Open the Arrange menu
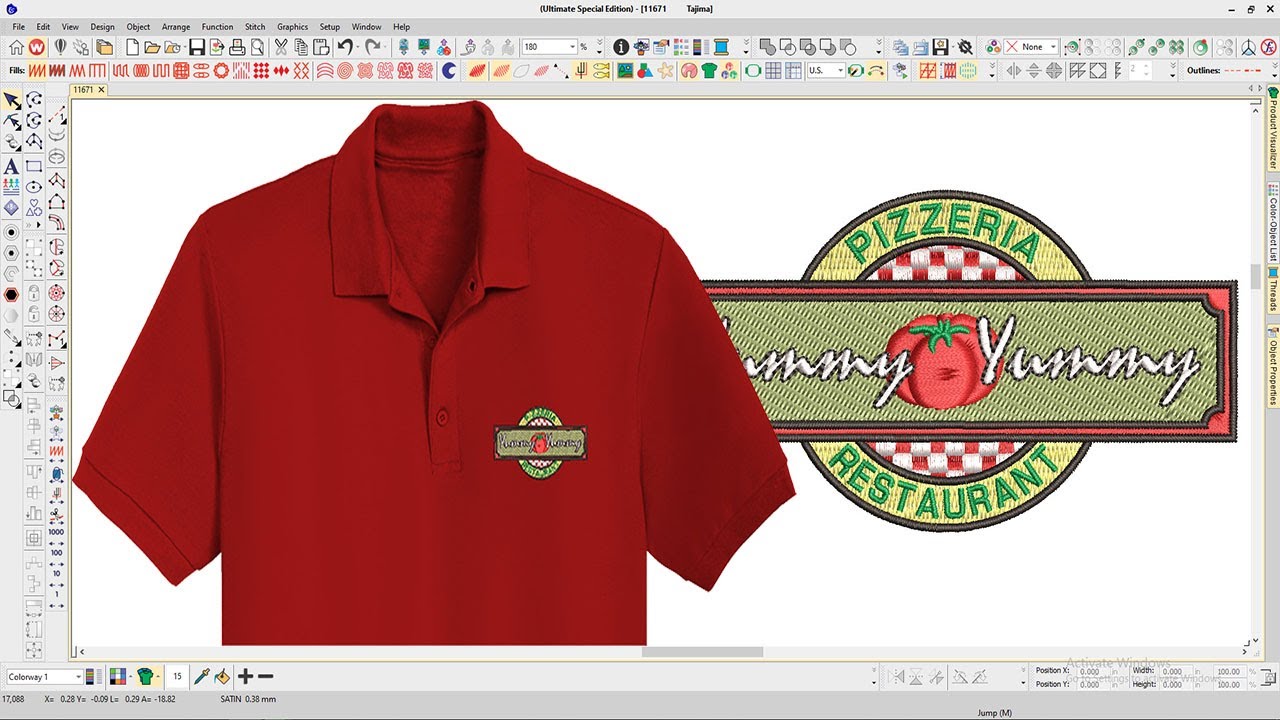This screenshot has height=720, width=1280. click(x=176, y=27)
